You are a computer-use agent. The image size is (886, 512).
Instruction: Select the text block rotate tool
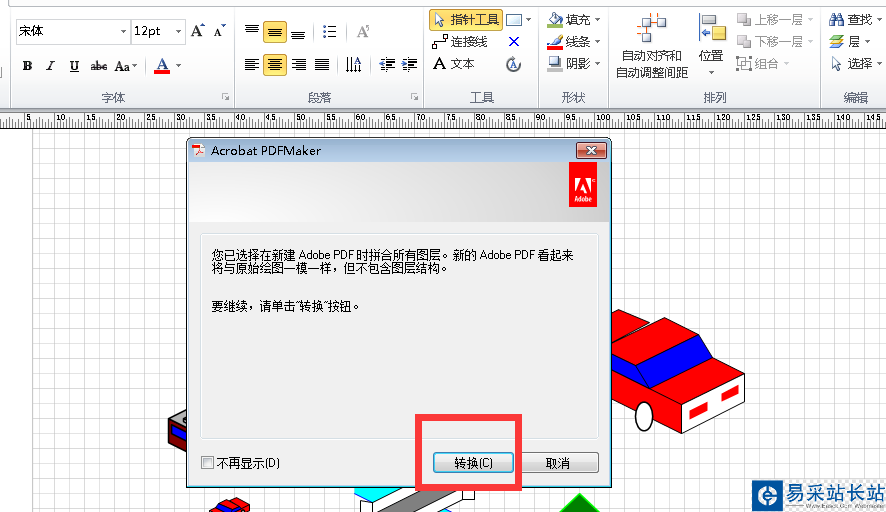(x=513, y=64)
